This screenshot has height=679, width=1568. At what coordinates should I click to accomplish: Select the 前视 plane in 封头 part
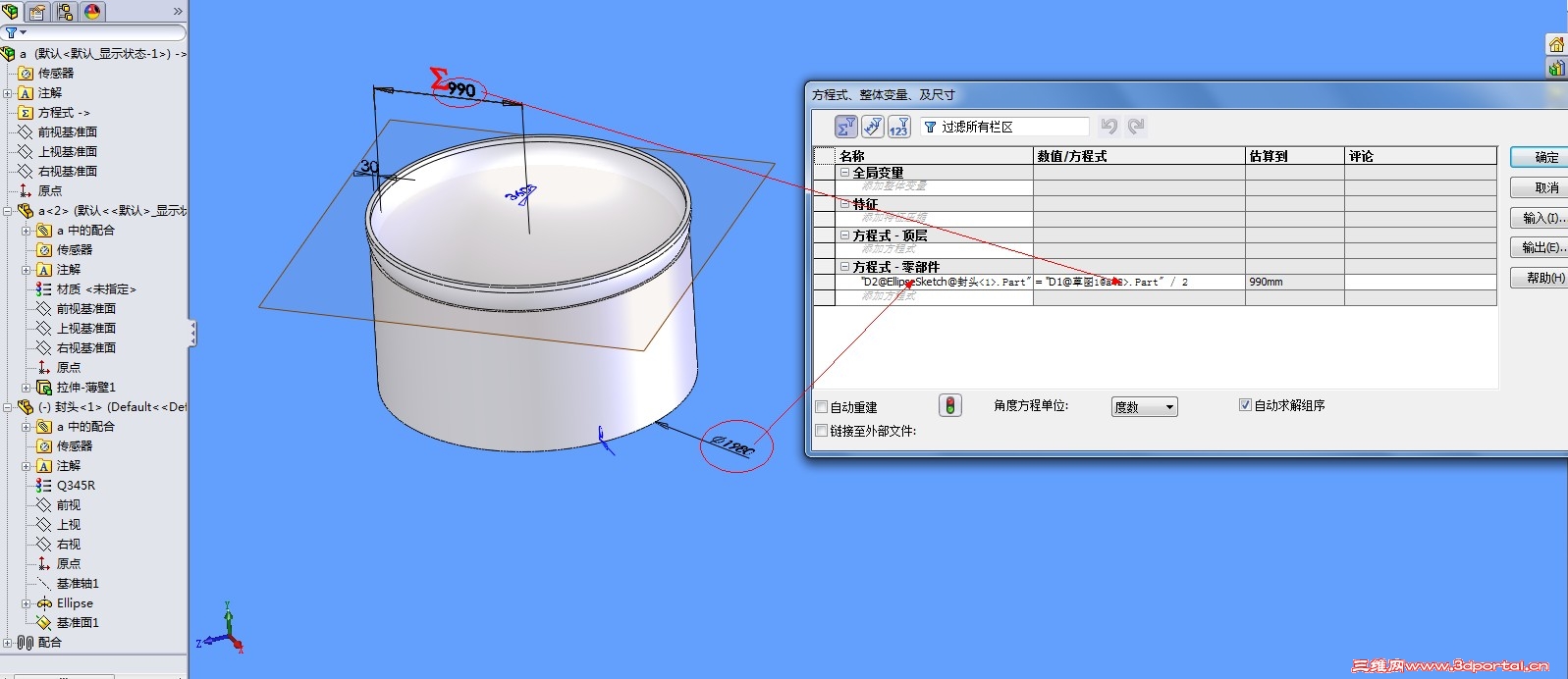coord(69,505)
